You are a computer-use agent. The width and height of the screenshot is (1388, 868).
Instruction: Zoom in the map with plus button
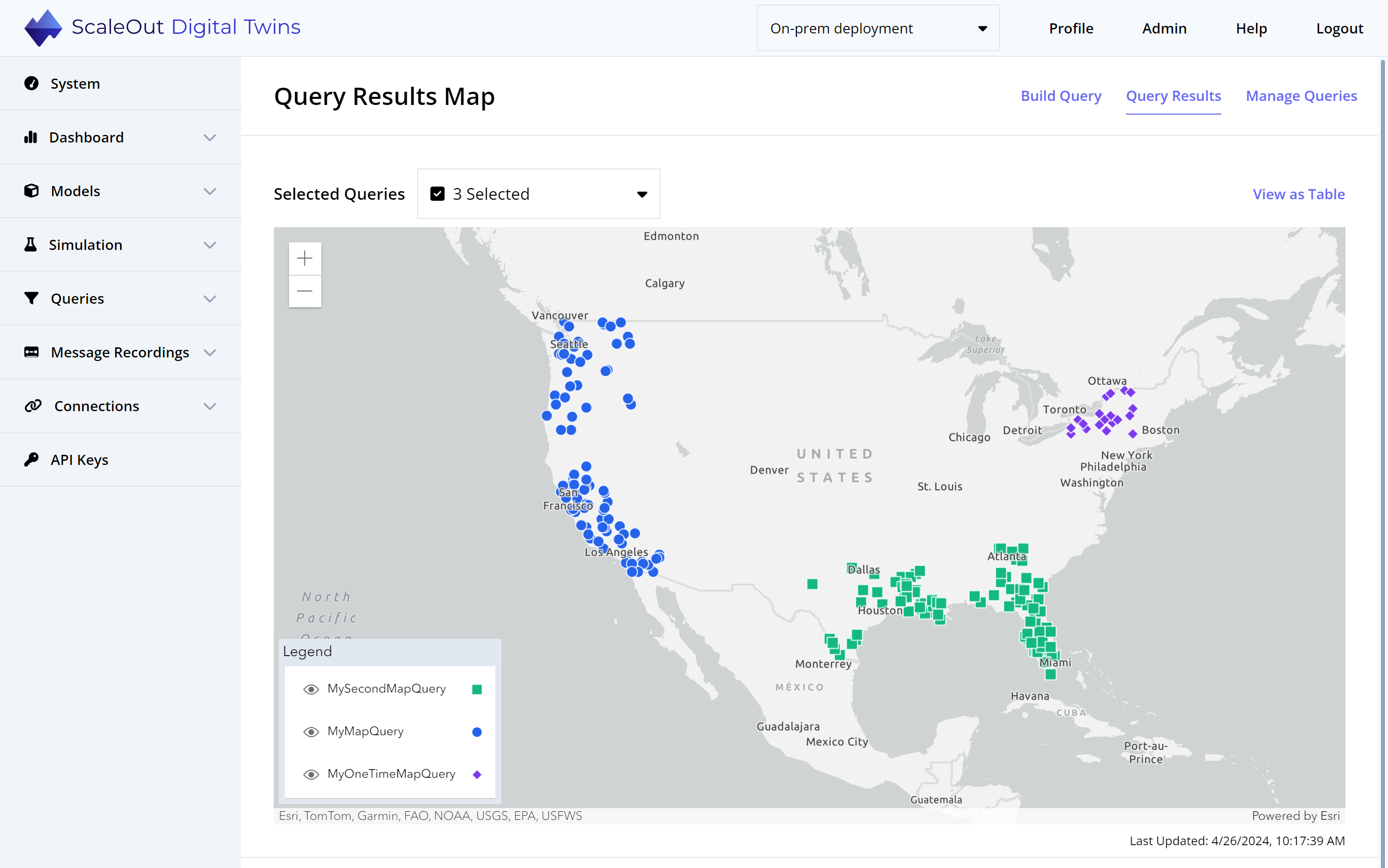(x=305, y=259)
